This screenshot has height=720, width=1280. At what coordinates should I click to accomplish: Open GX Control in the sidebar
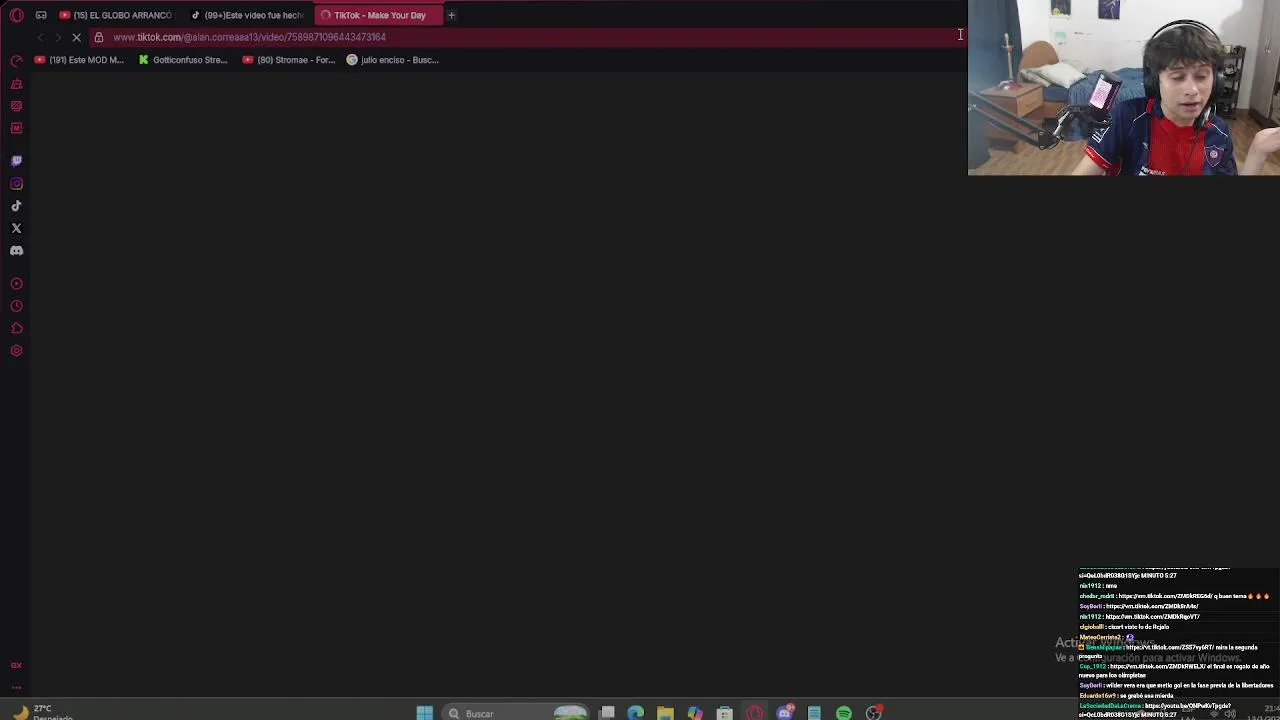(16, 62)
